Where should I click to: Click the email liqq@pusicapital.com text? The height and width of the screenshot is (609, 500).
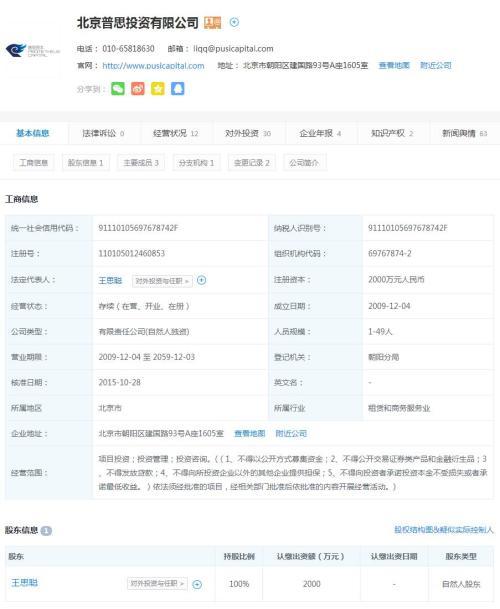click(x=233, y=49)
